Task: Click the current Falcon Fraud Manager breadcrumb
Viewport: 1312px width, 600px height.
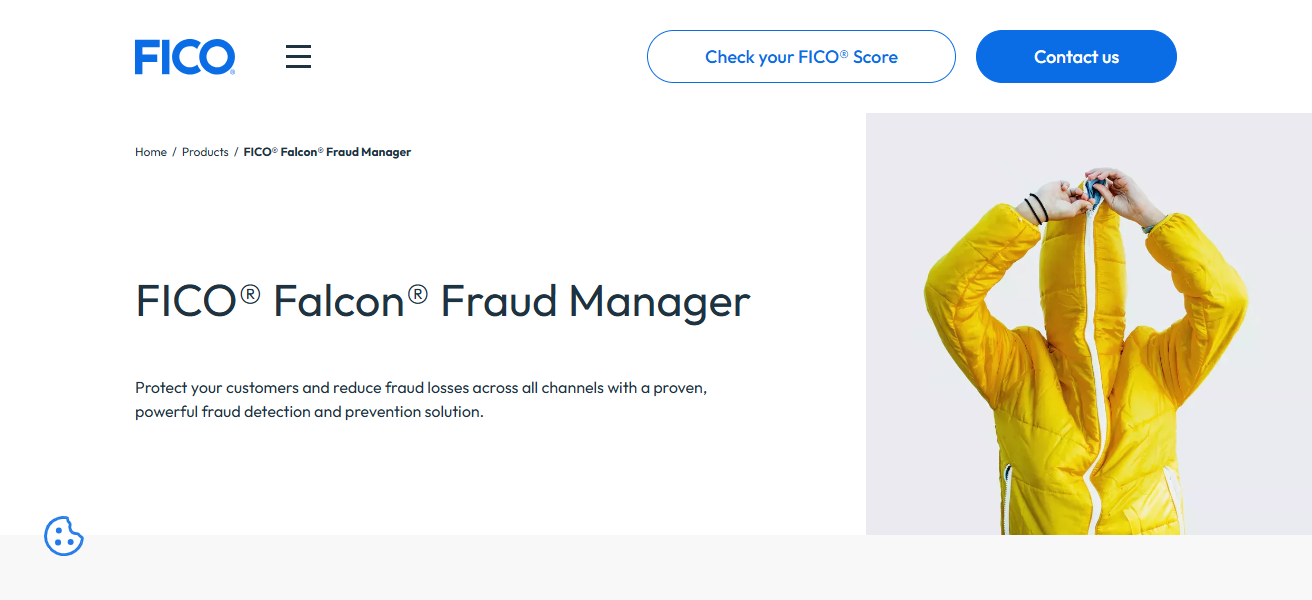Action: [x=327, y=152]
